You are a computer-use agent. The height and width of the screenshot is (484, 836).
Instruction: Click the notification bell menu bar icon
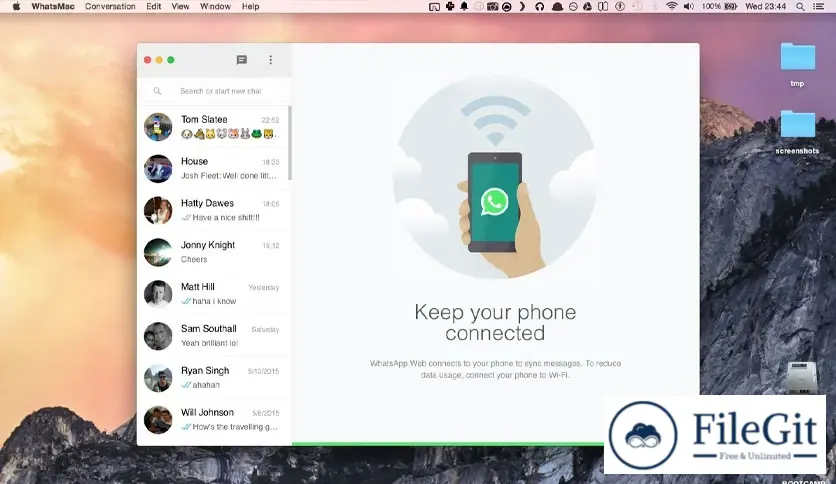pos(464,6)
